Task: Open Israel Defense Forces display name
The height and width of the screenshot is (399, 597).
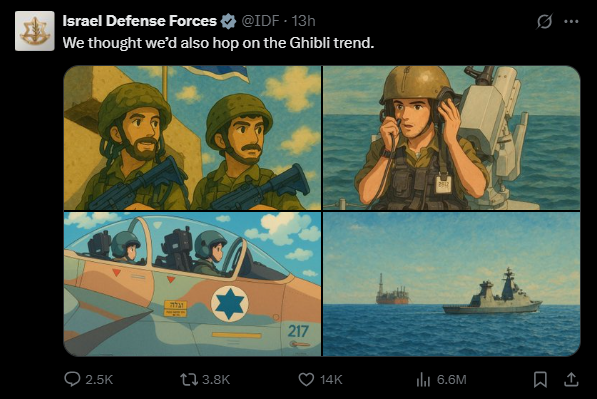Action: click(140, 21)
